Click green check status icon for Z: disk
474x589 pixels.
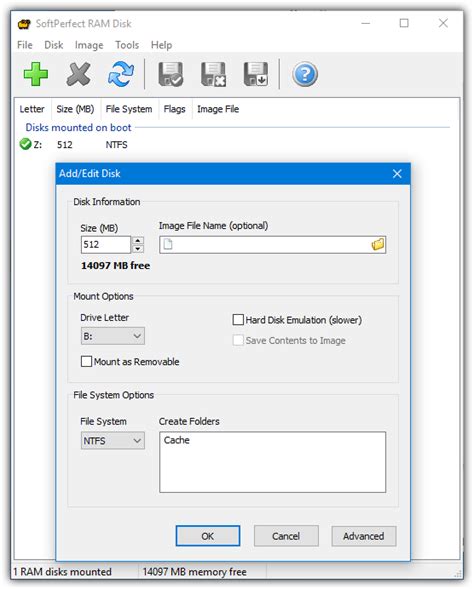pyautogui.click(x=25, y=144)
